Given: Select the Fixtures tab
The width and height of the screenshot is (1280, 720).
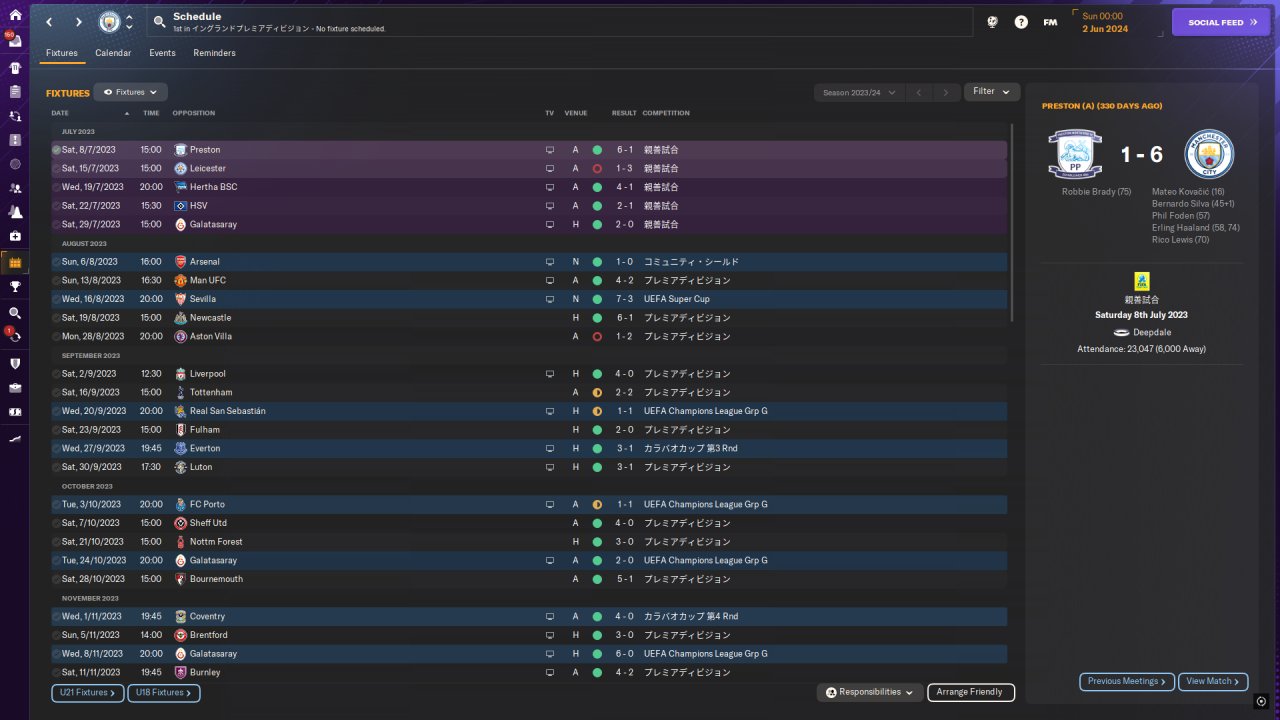Looking at the screenshot, I should [62, 53].
